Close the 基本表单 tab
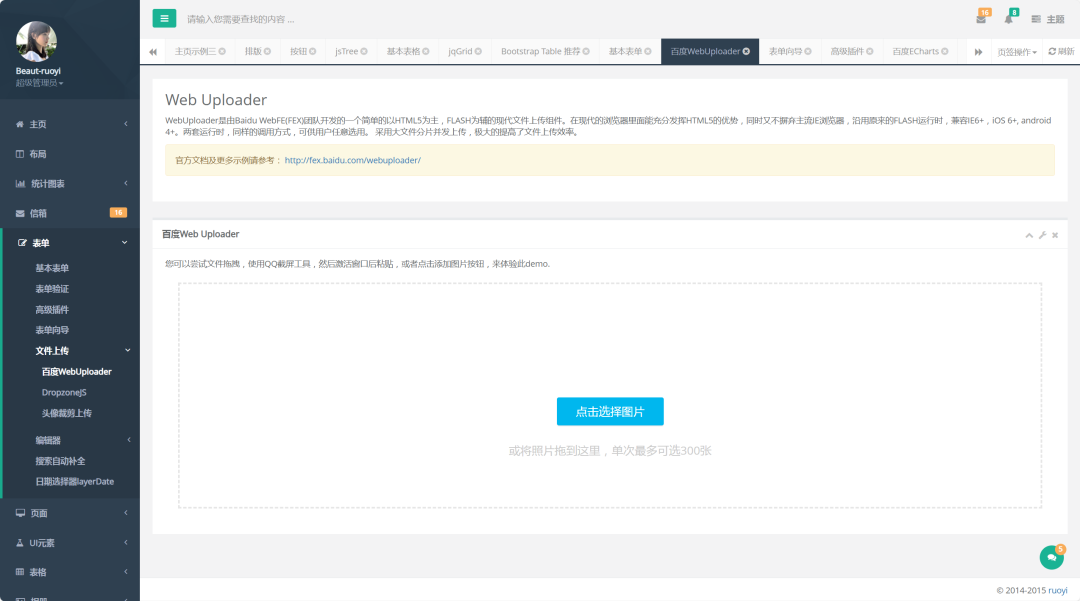 pos(647,52)
